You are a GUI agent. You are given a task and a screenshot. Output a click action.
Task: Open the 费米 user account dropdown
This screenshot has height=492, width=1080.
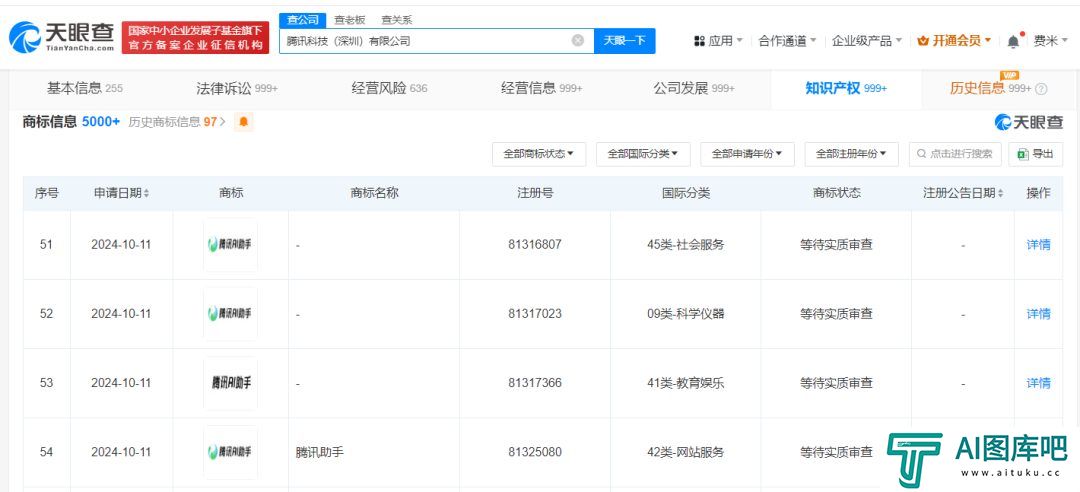click(x=1052, y=41)
